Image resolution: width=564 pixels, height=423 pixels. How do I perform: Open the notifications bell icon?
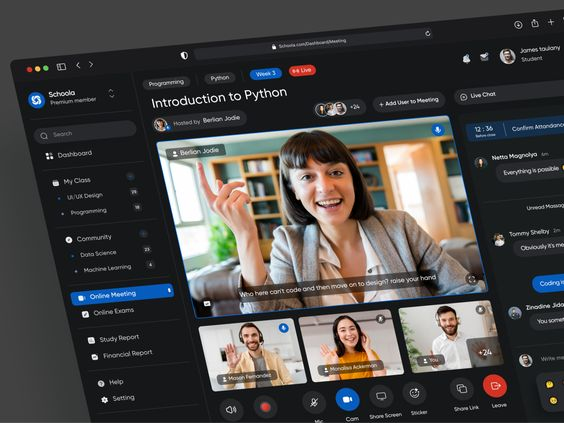tap(467, 58)
